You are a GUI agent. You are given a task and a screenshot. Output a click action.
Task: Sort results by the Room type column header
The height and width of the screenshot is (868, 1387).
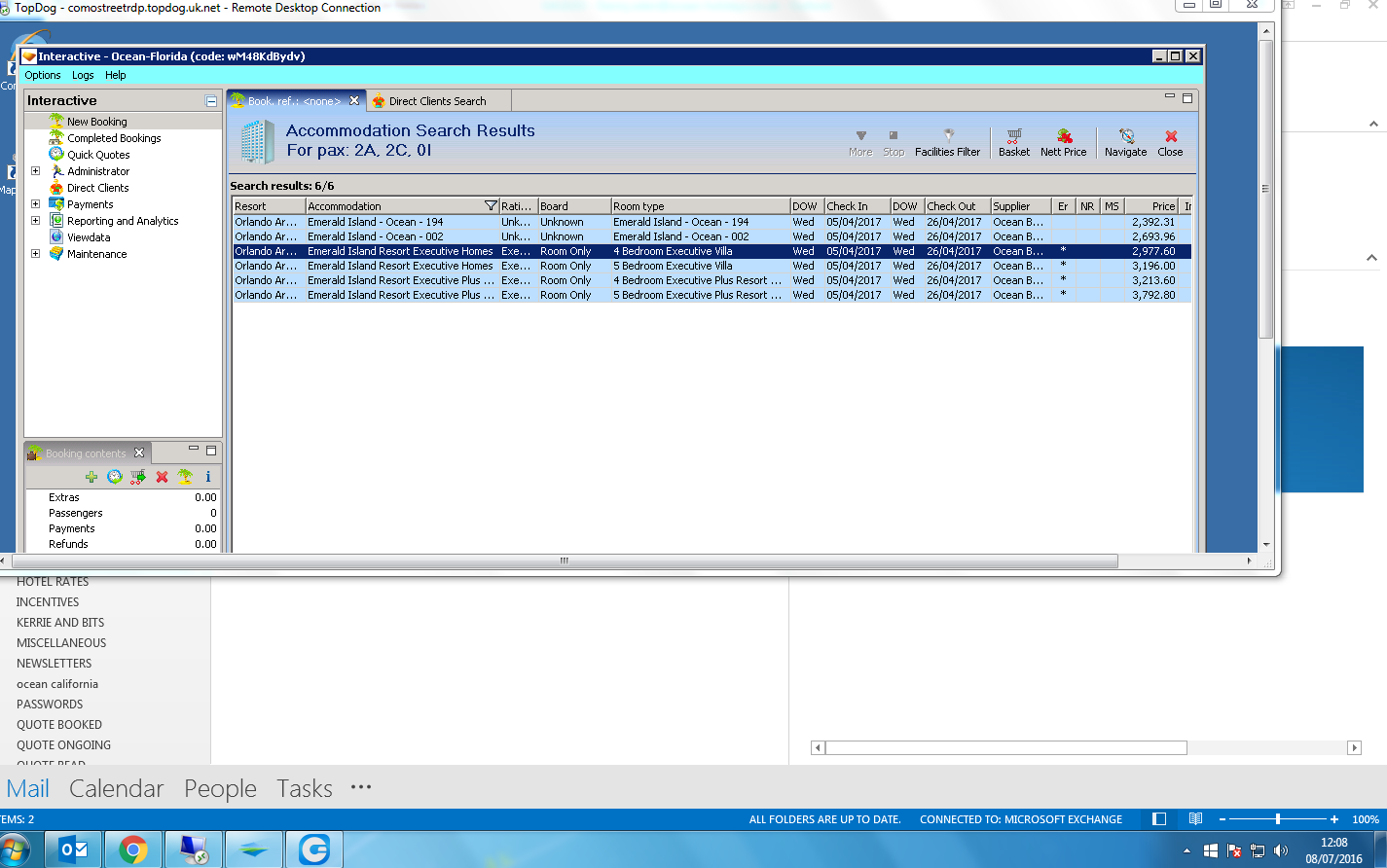point(700,206)
